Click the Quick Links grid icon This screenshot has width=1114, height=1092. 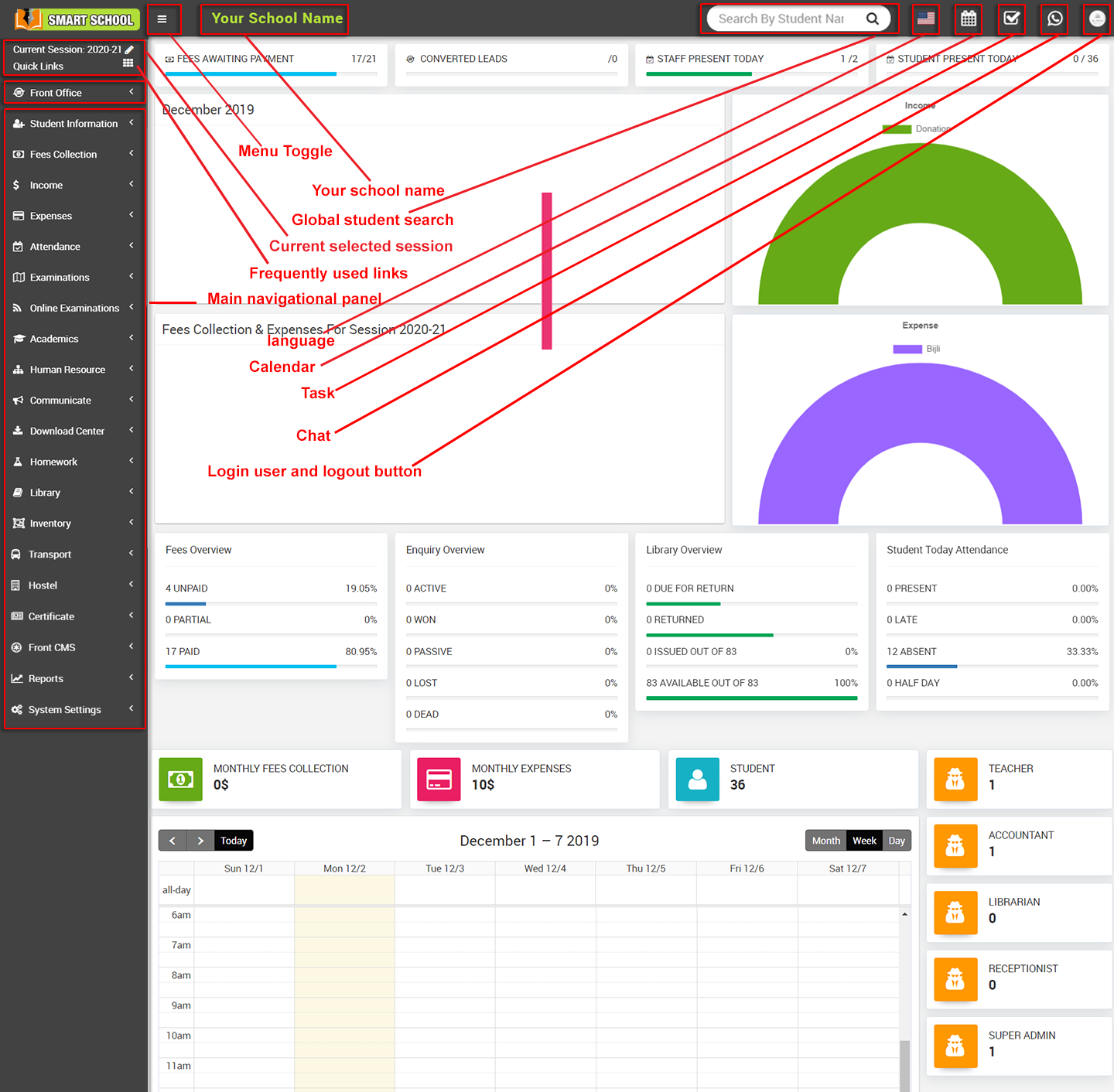tap(128, 63)
